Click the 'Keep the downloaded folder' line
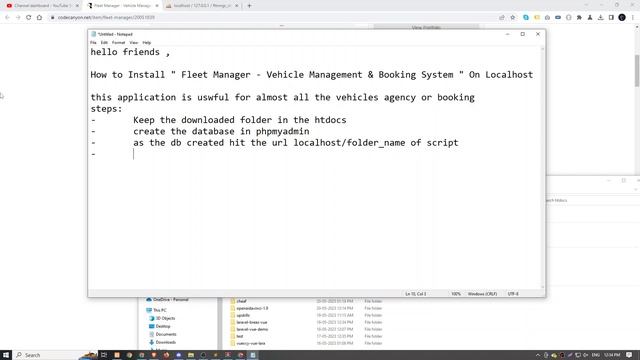The image size is (640, 360). pos(240,120)
